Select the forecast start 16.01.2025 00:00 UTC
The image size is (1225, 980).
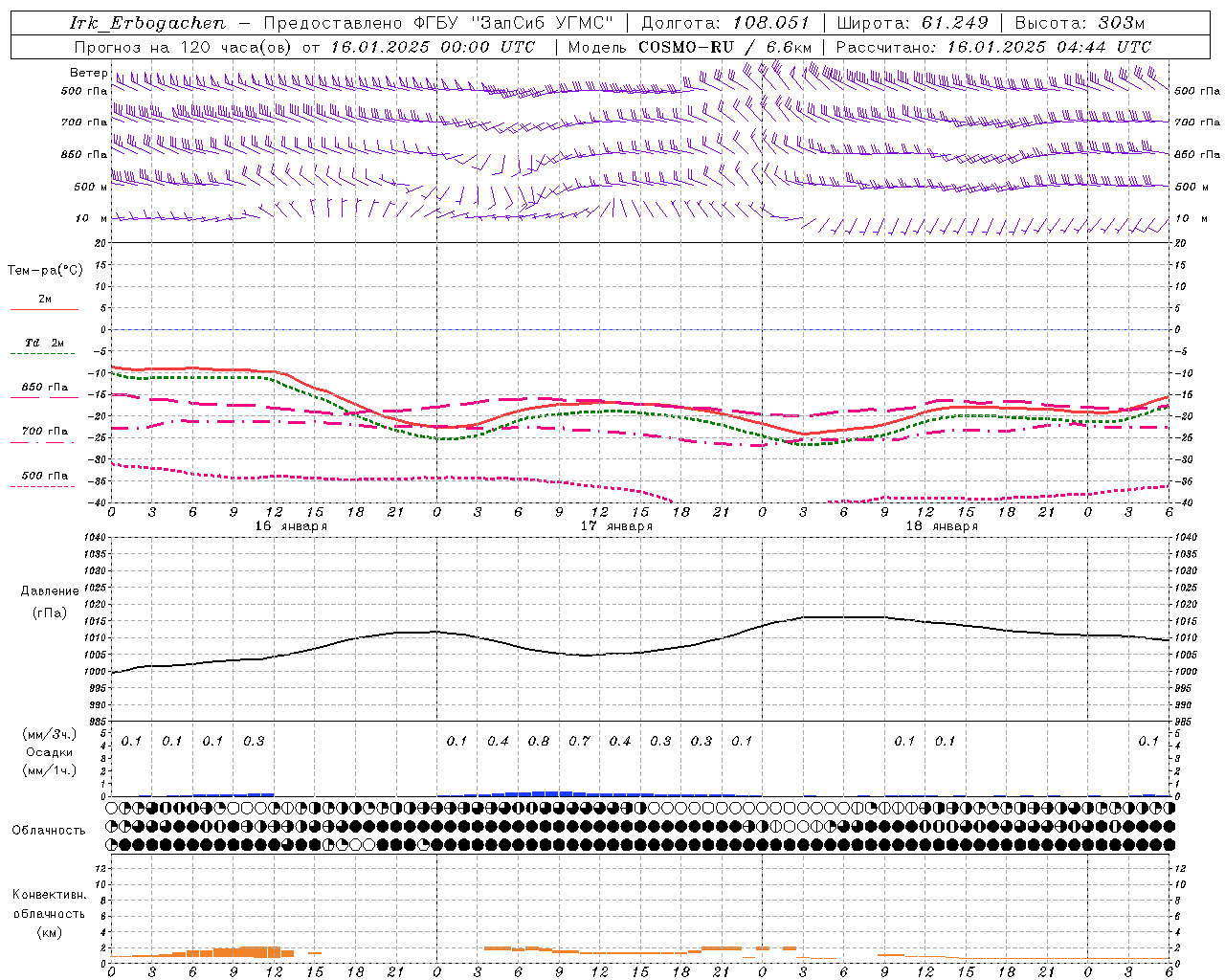click(433, 47)
